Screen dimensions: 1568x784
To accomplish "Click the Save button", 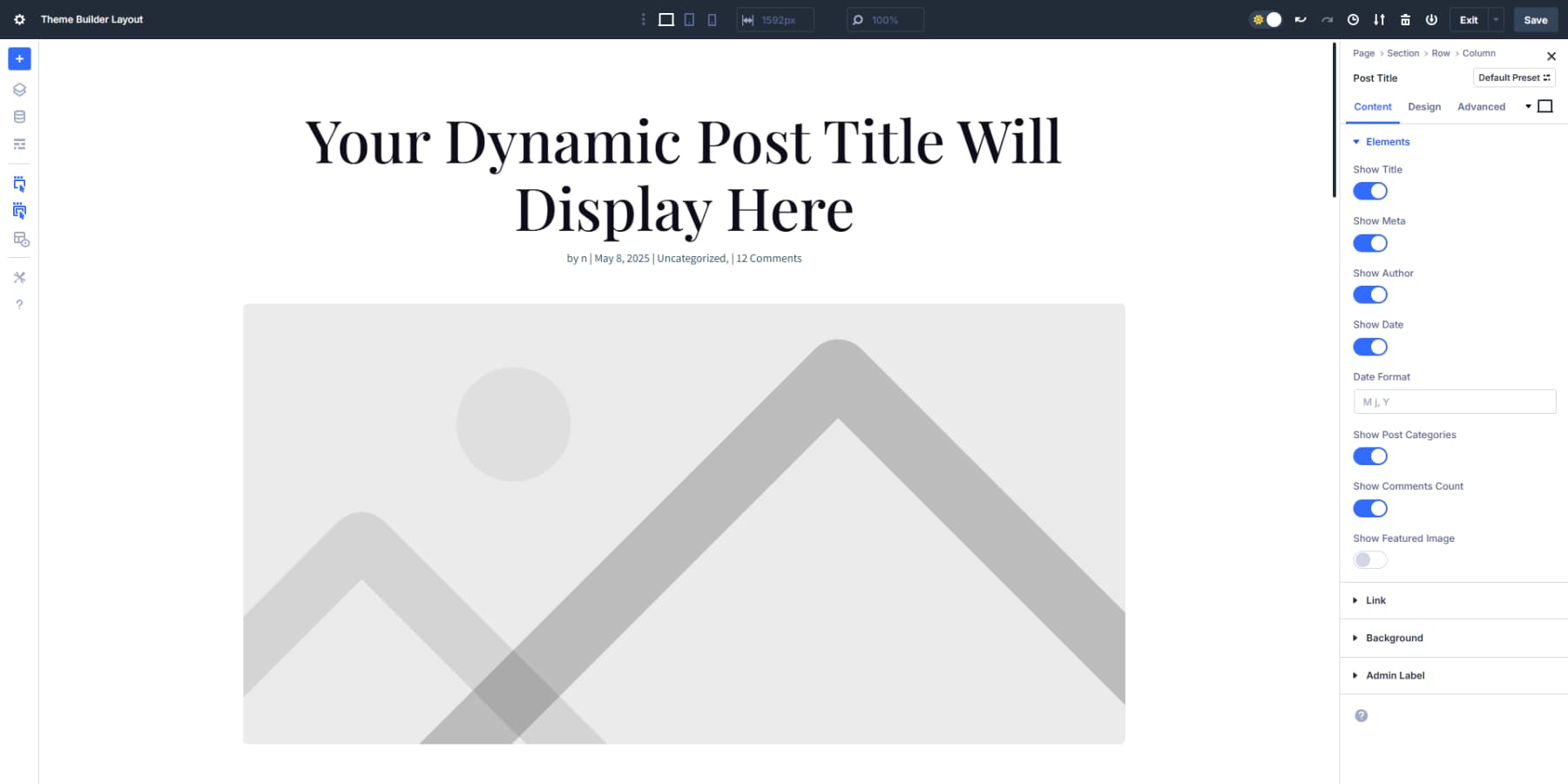I will tap(1536, 19).
